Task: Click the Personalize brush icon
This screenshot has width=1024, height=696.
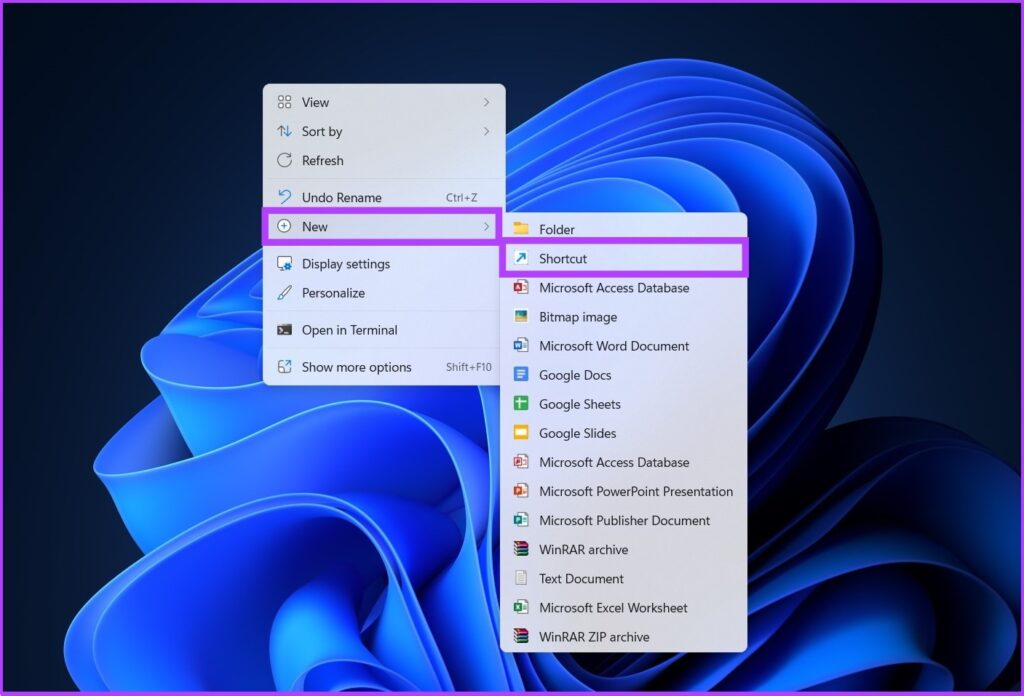Action: [x=283, y=294]
